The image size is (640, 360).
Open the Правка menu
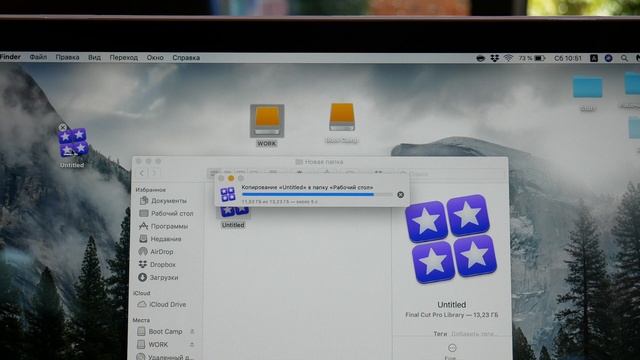(x=67, y=58)
